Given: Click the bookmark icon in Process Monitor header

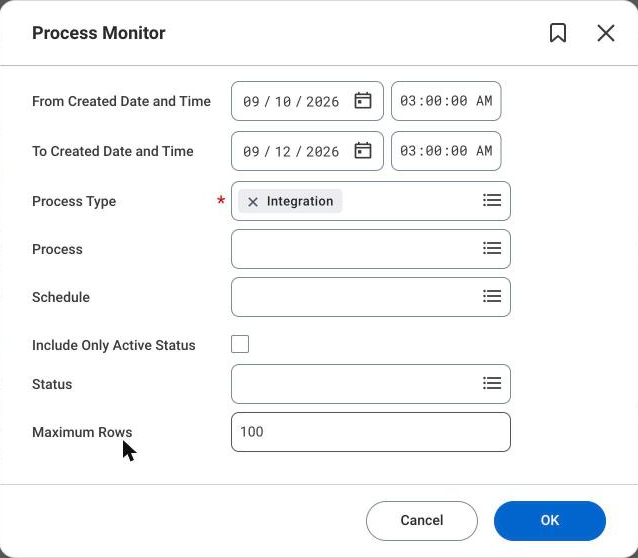Looking at the screenshot, I should coord(558,33).
